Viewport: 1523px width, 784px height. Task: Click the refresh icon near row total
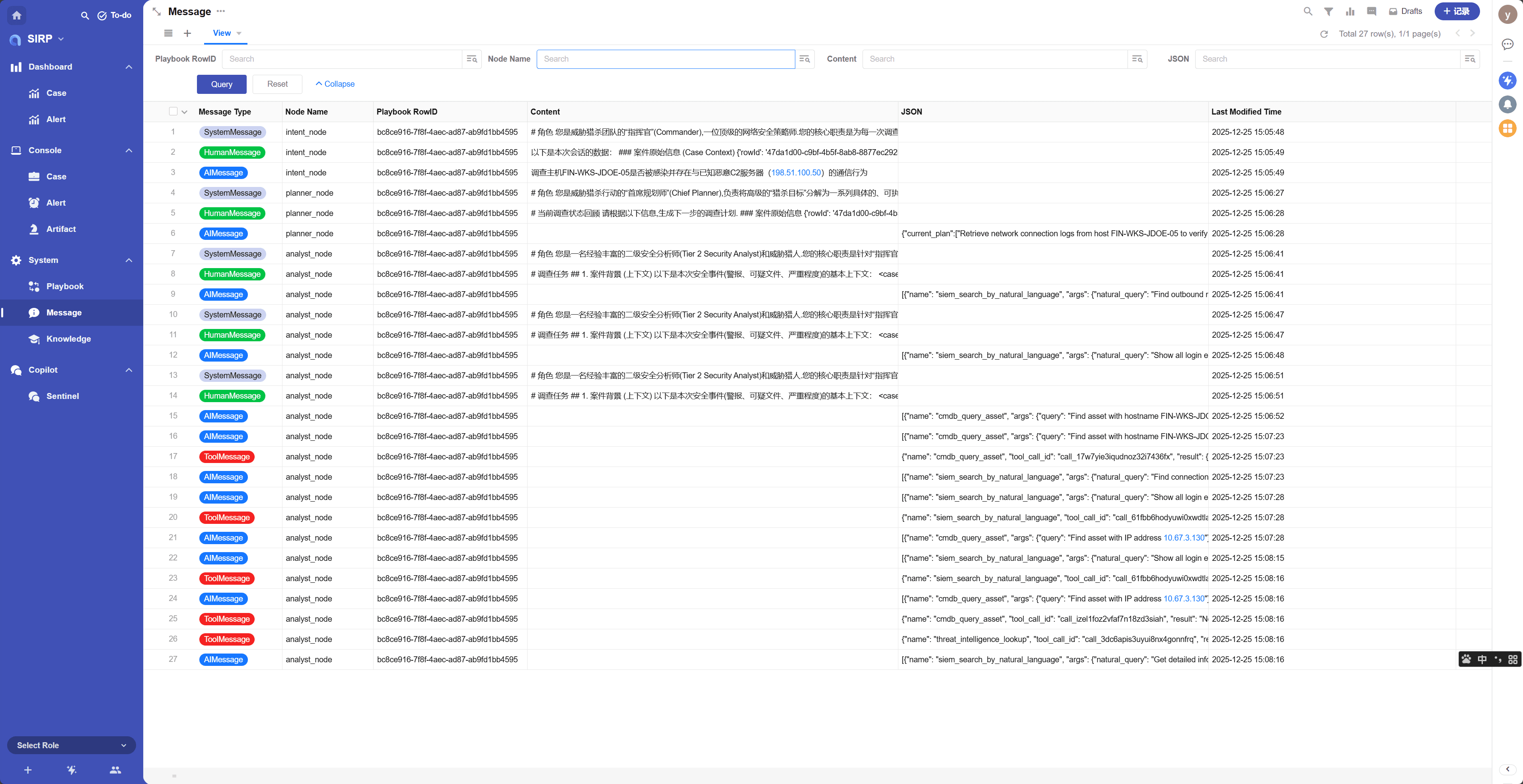1324,34
